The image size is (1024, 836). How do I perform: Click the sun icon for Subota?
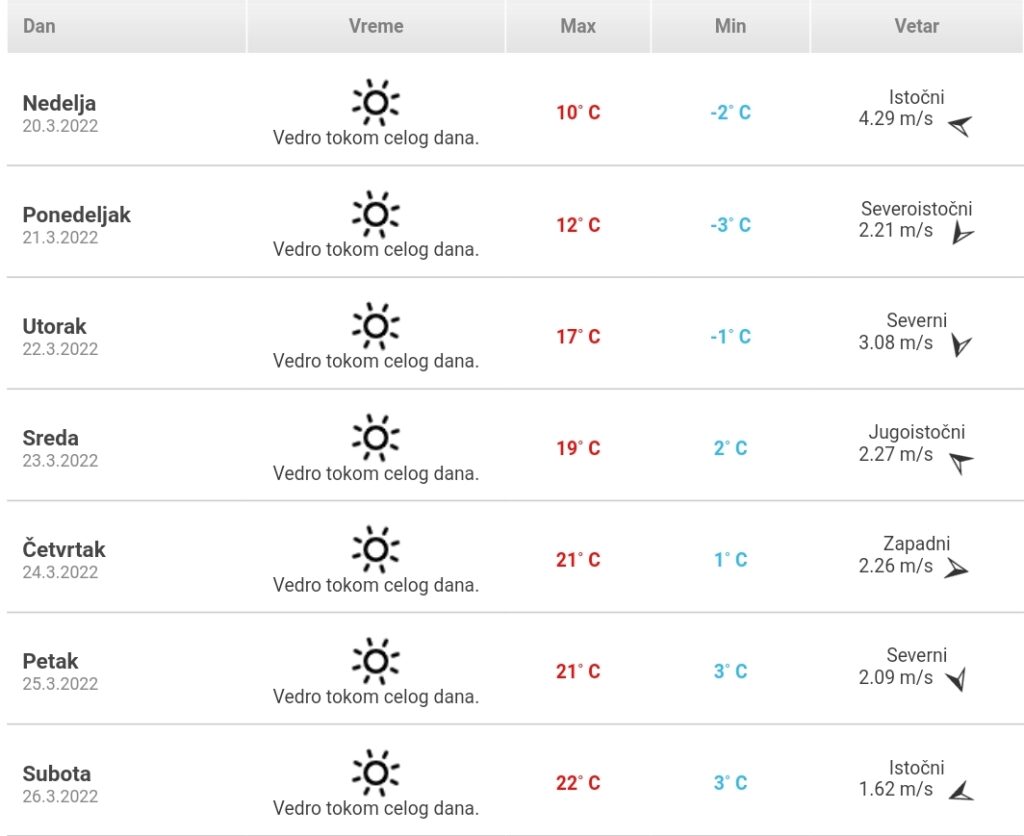click(376, 773)
